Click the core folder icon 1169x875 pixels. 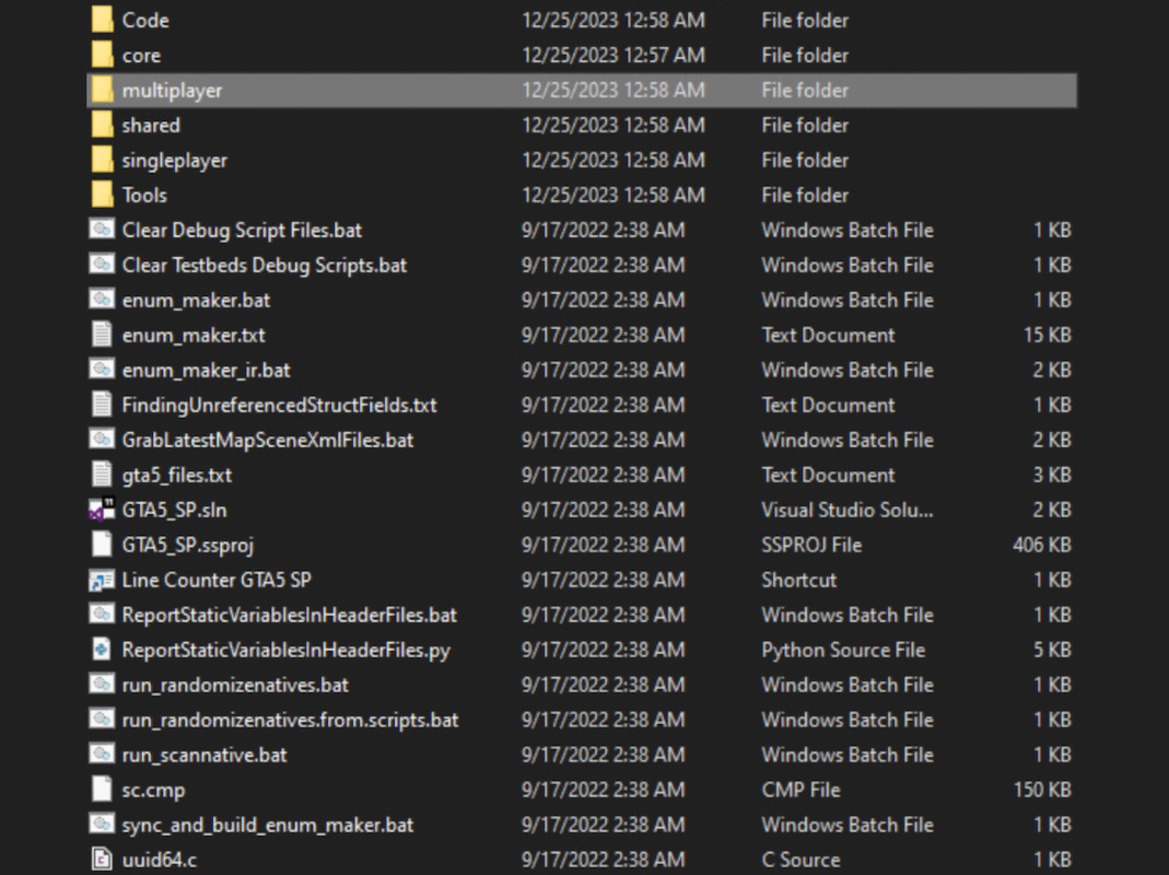pos(101,55)
